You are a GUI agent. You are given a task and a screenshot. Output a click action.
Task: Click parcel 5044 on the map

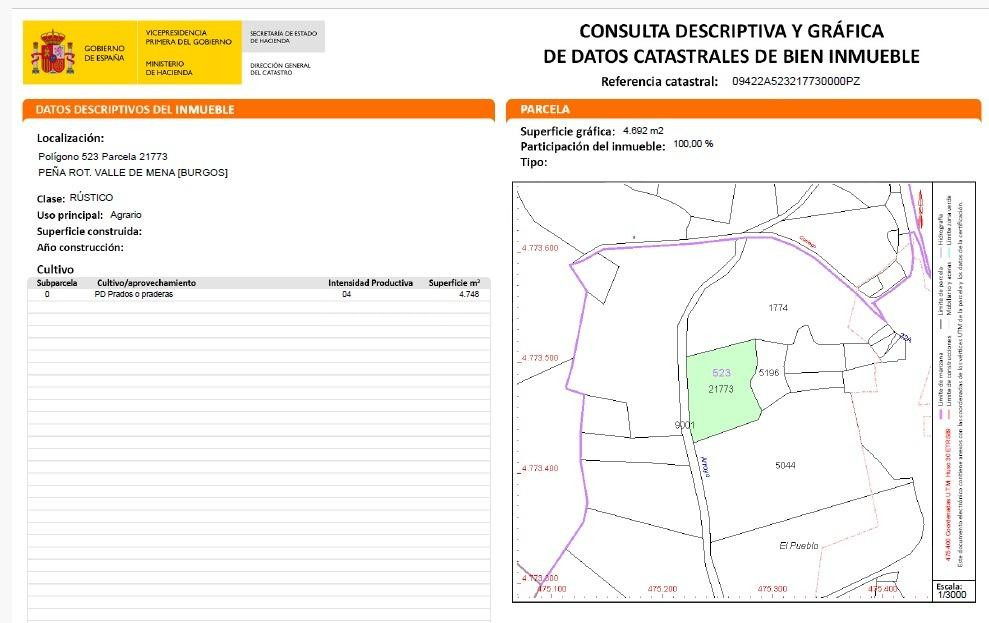(x=785, y=465)
